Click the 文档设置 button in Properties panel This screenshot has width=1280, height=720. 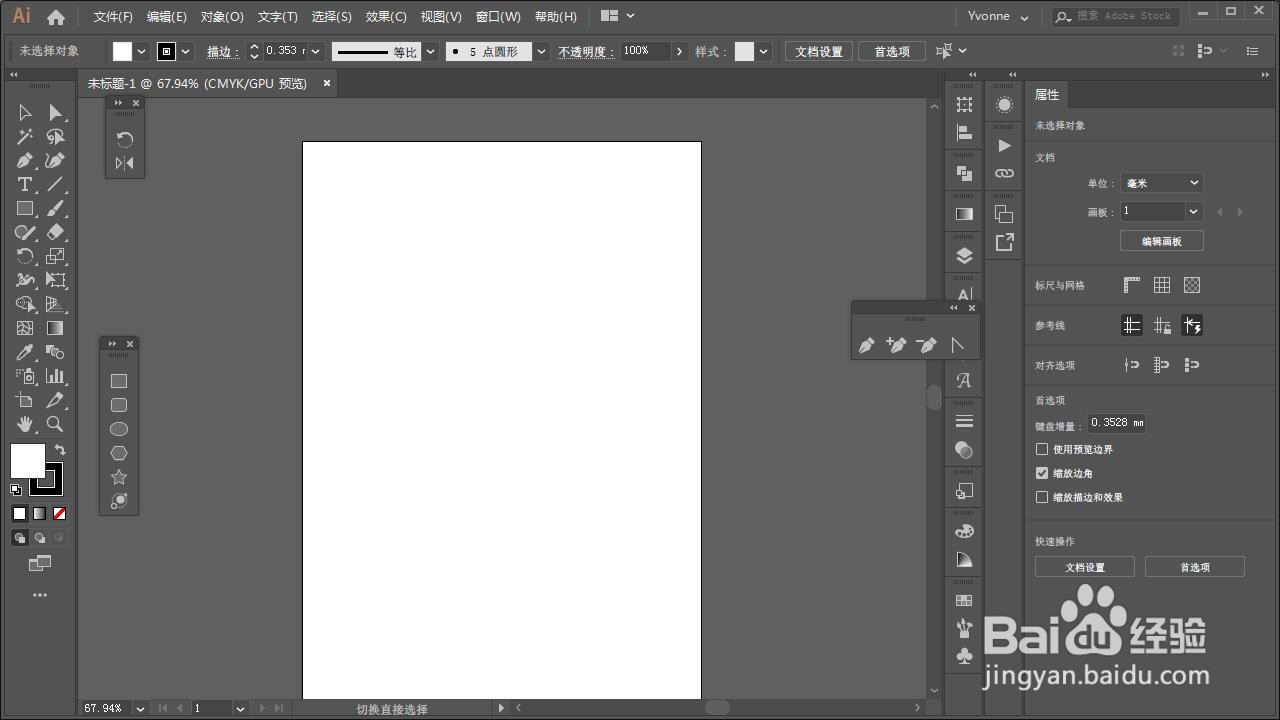[x=1084, y=566]
